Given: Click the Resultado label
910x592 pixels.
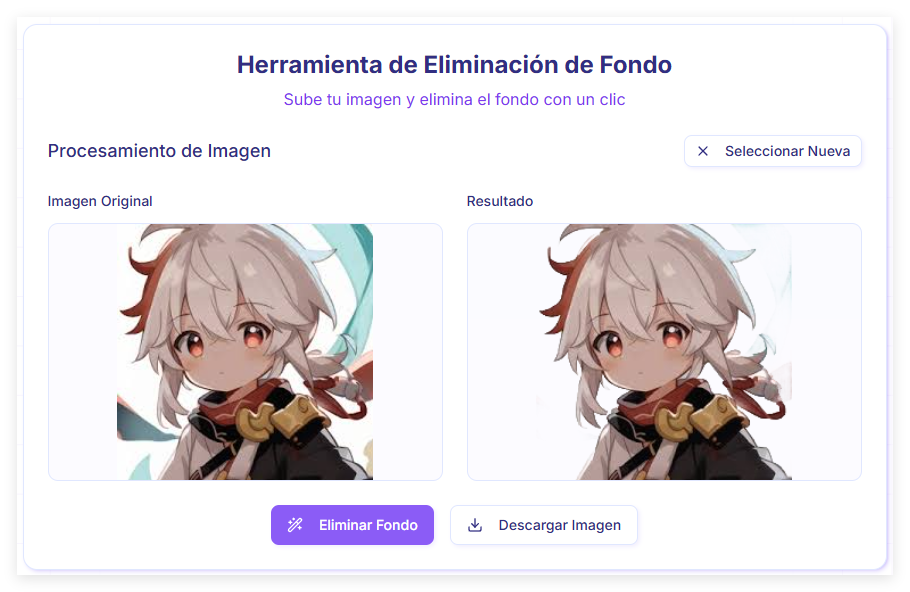Looking at the screenshot, I should point(500,201).
